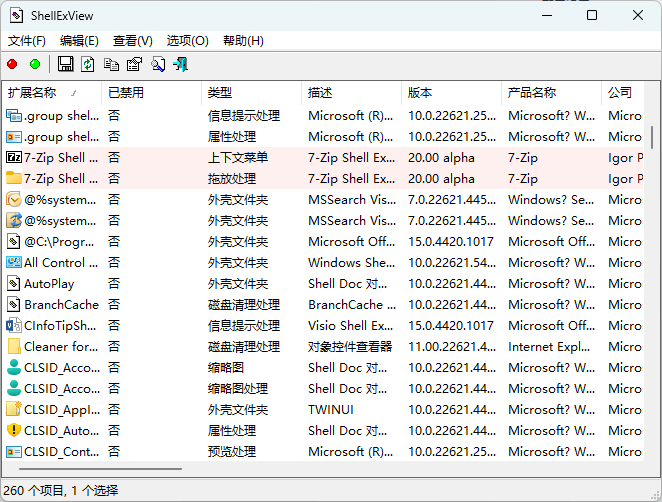662x502 pixels.
Task: Open the 帮助(H) menu
Action: pos(243,41)
